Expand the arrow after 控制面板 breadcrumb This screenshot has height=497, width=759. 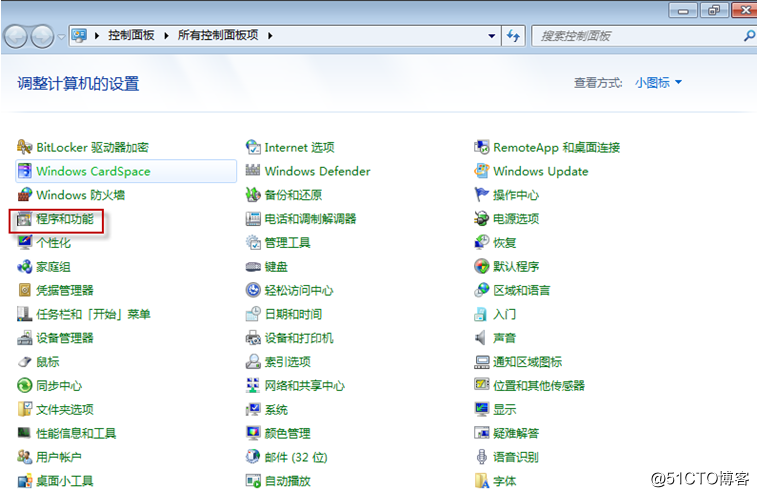click(x=166, y=35)
